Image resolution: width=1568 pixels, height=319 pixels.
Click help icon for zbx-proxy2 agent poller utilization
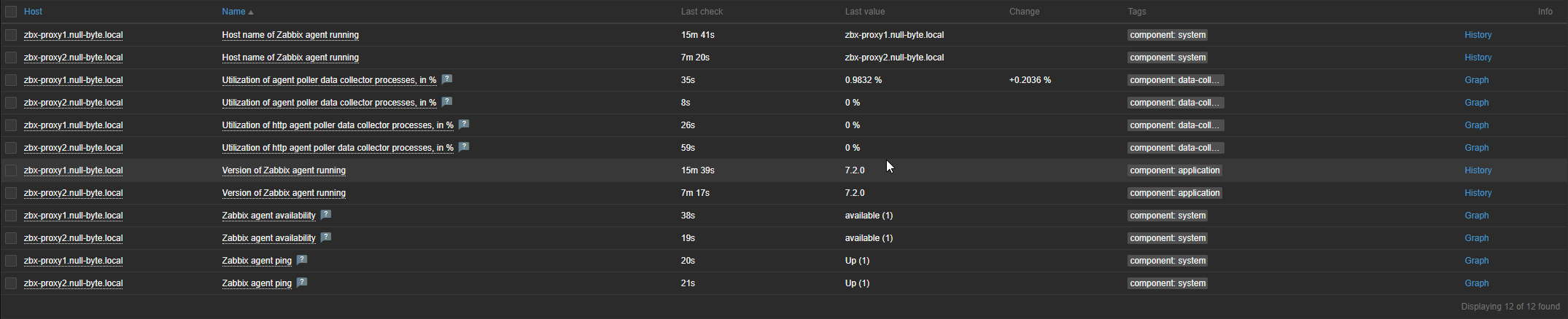coord(447,102)
